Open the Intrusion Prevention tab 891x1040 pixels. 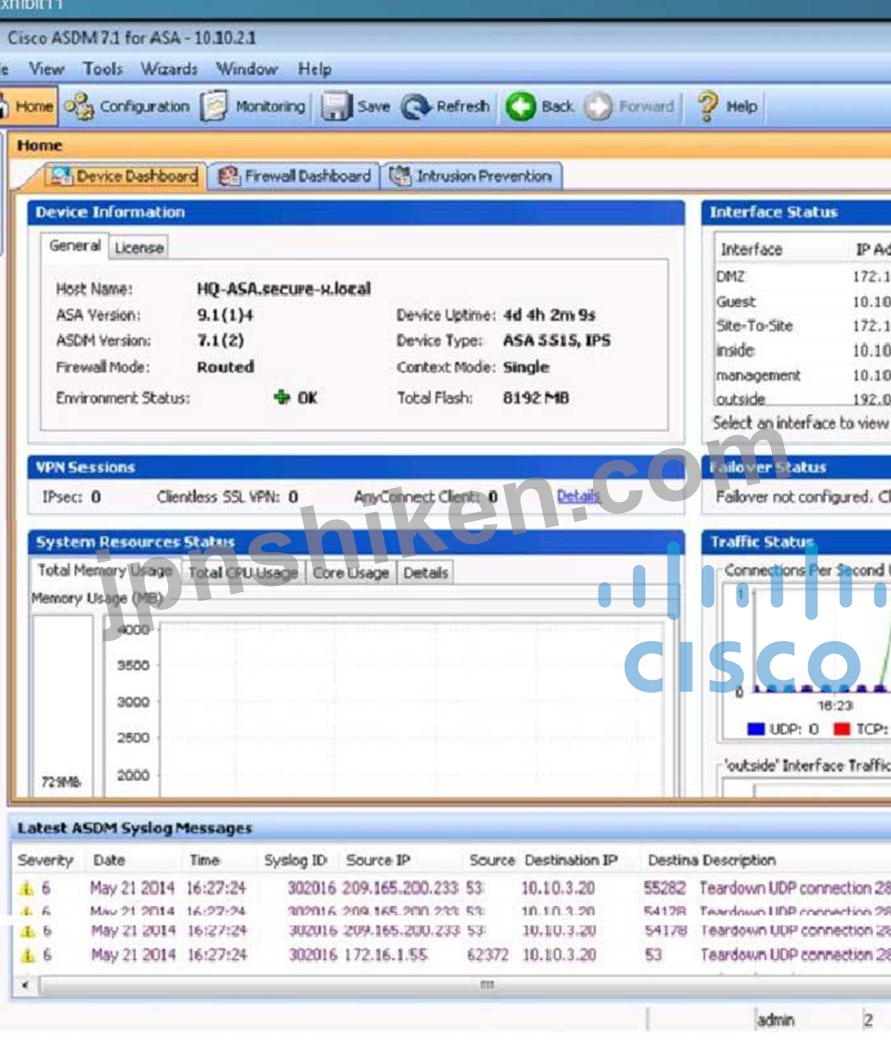(472, 176)
